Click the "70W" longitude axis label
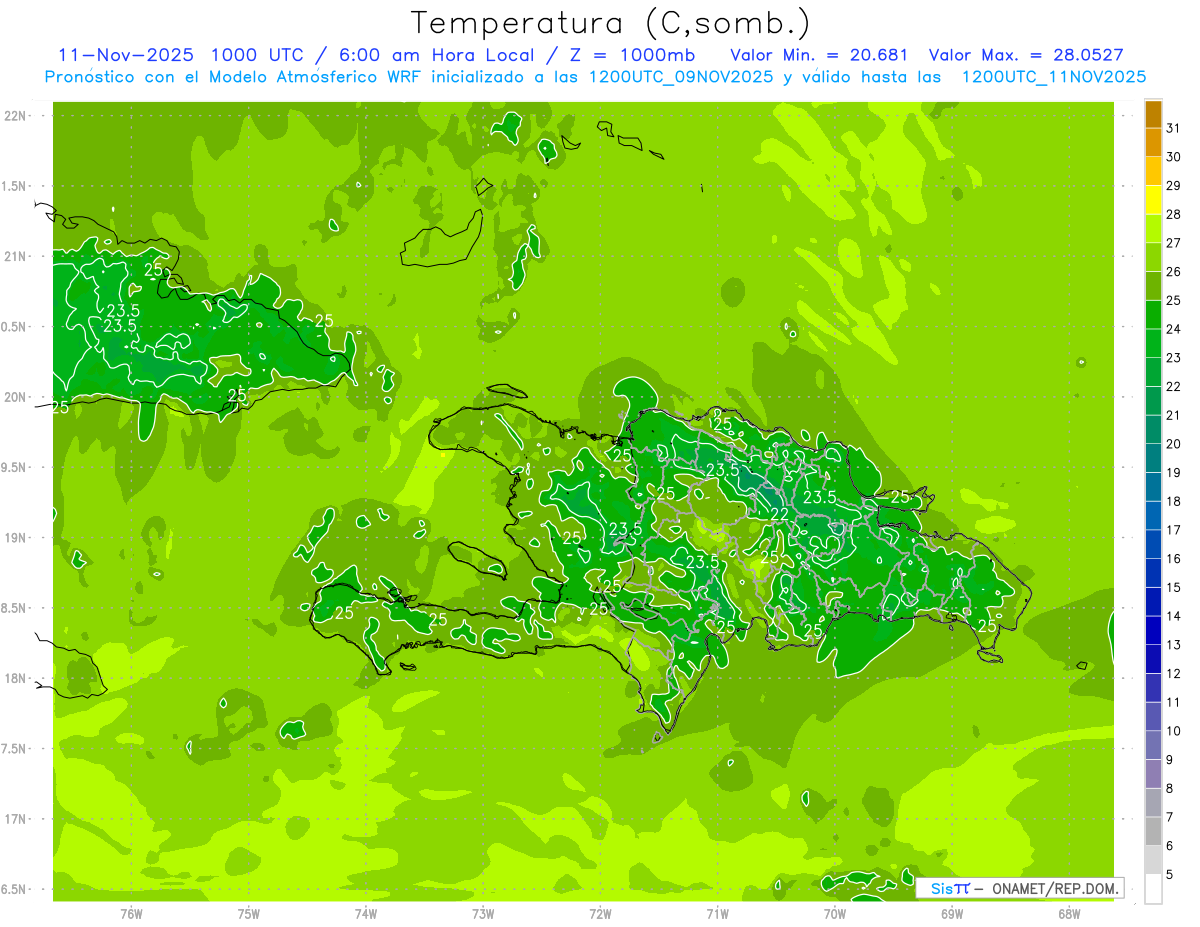This screenshot has width=1200, height=927. [x=835, y=914]
